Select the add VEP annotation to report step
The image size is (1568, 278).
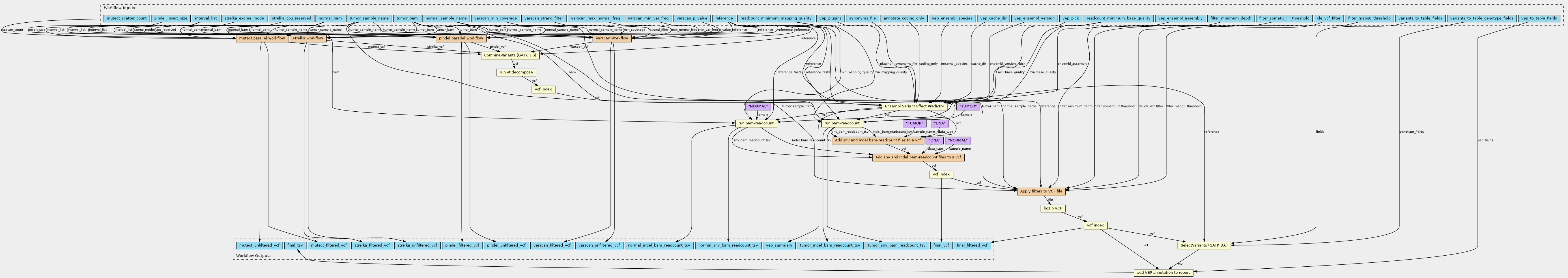coord(1163,273)
